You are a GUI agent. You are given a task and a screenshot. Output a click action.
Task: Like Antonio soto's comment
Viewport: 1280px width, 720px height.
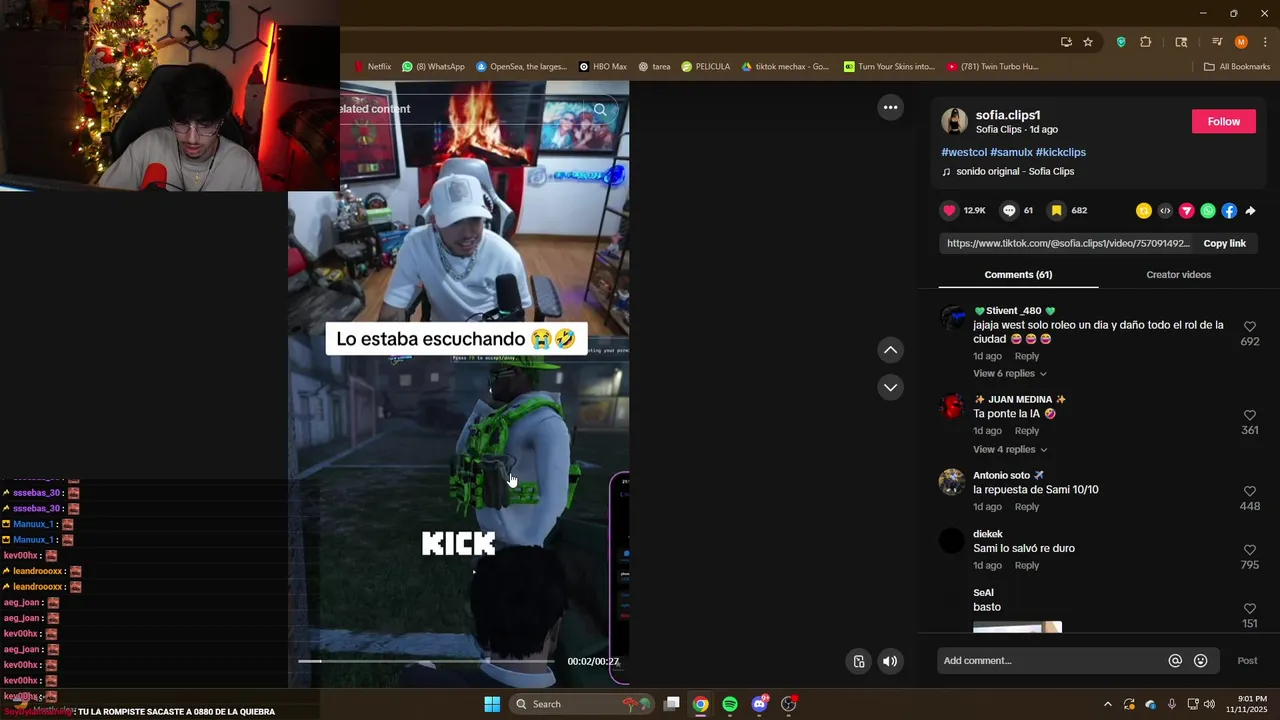pyautogui.click(x=1250, y=491)
